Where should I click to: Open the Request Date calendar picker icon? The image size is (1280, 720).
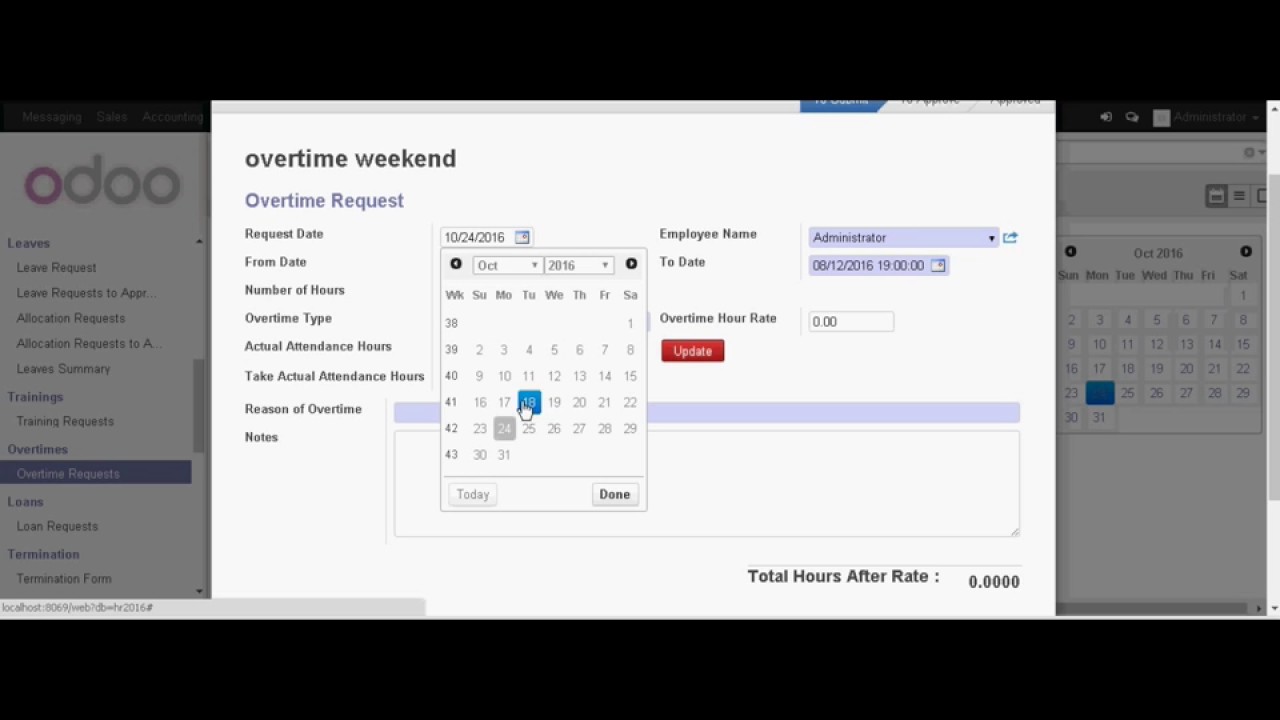tap(522, 237)
